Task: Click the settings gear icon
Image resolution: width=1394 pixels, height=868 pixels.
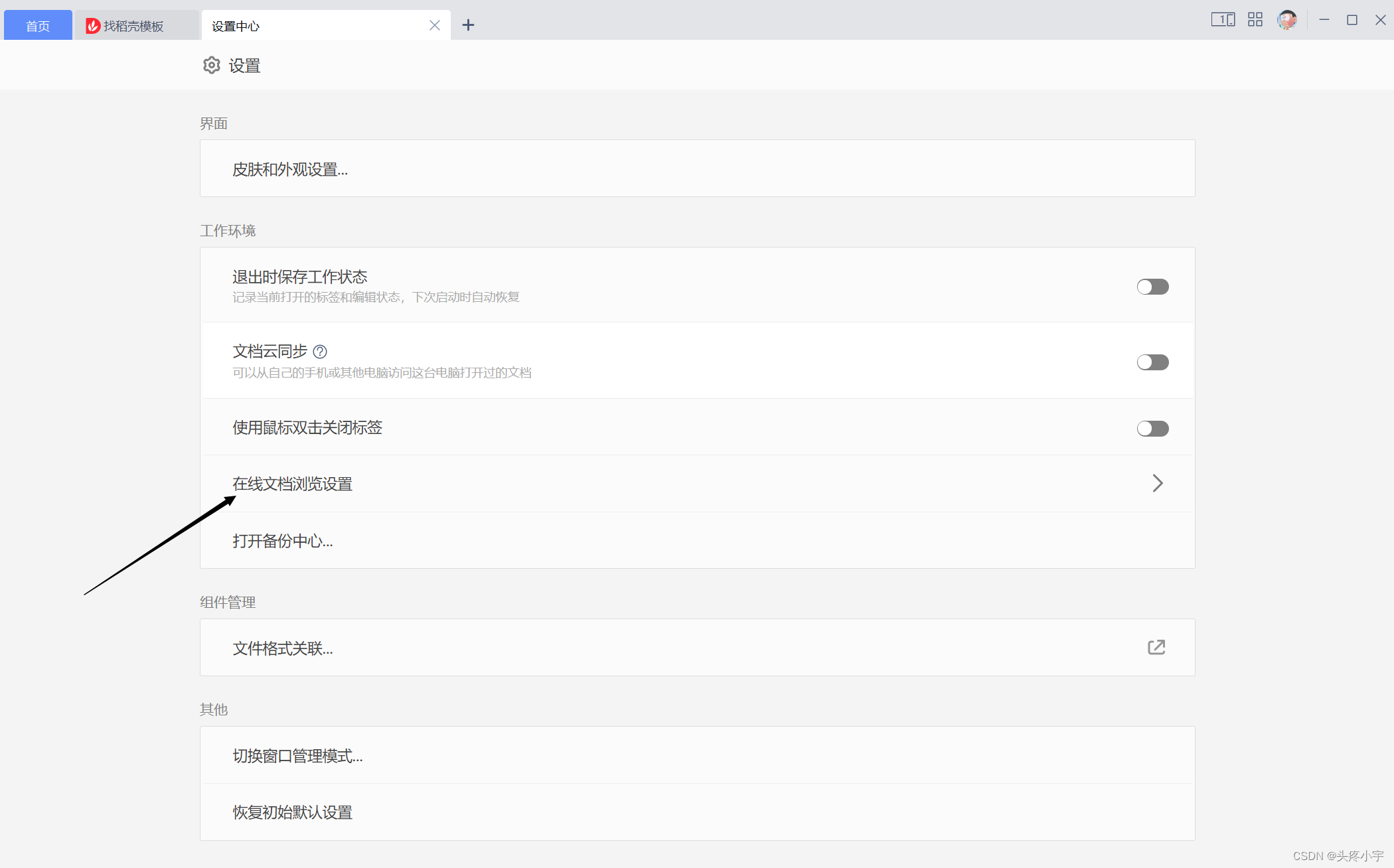Action: pyautogui.click(x=211, y=65)
